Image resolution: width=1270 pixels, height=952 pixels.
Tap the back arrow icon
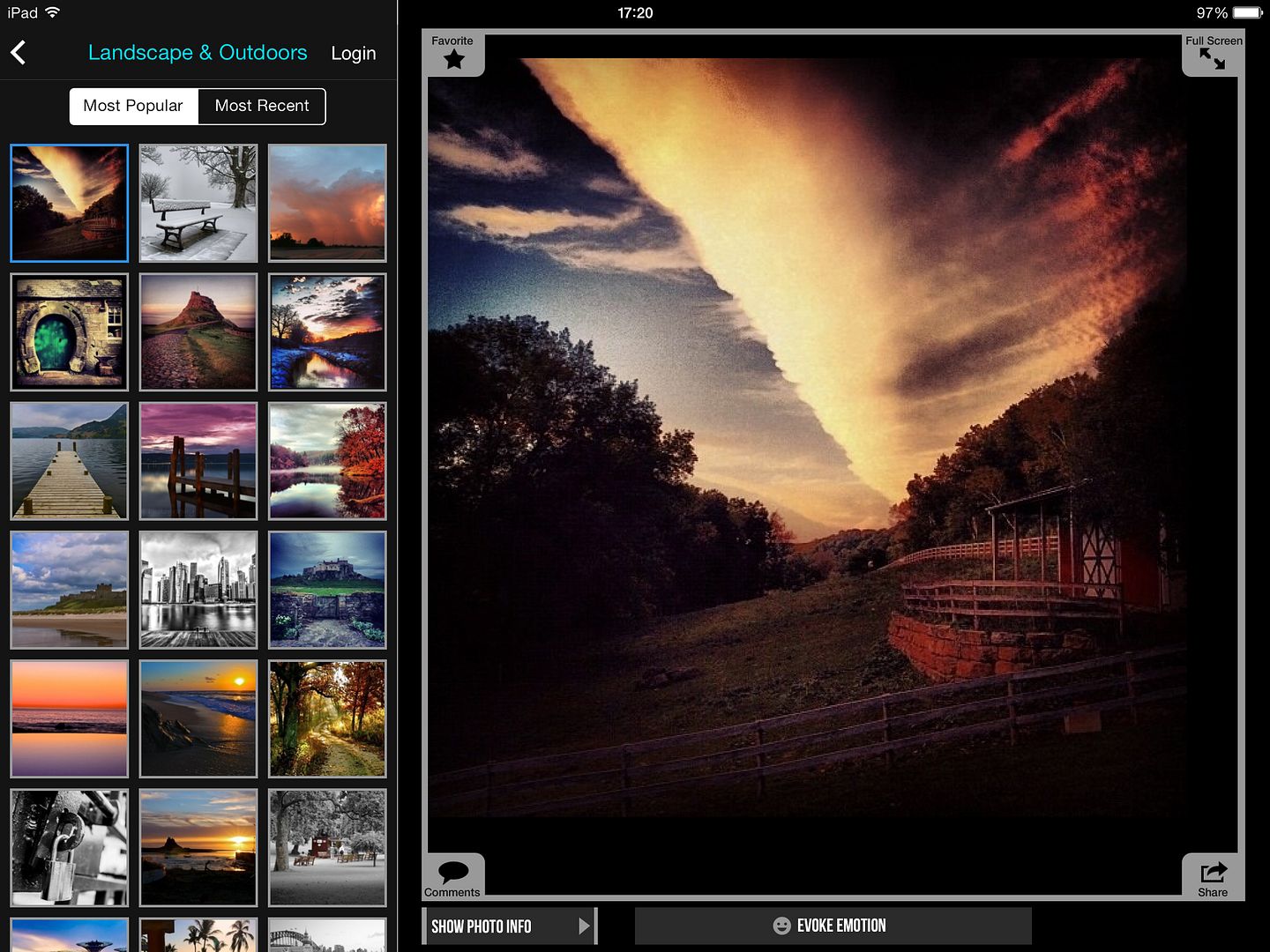[19, 53]
